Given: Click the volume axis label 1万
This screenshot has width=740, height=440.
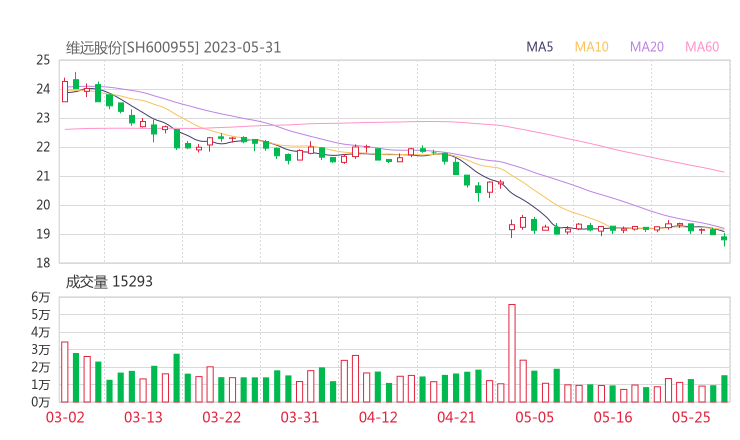Looking at the screenshot, I should coord(41,385).
